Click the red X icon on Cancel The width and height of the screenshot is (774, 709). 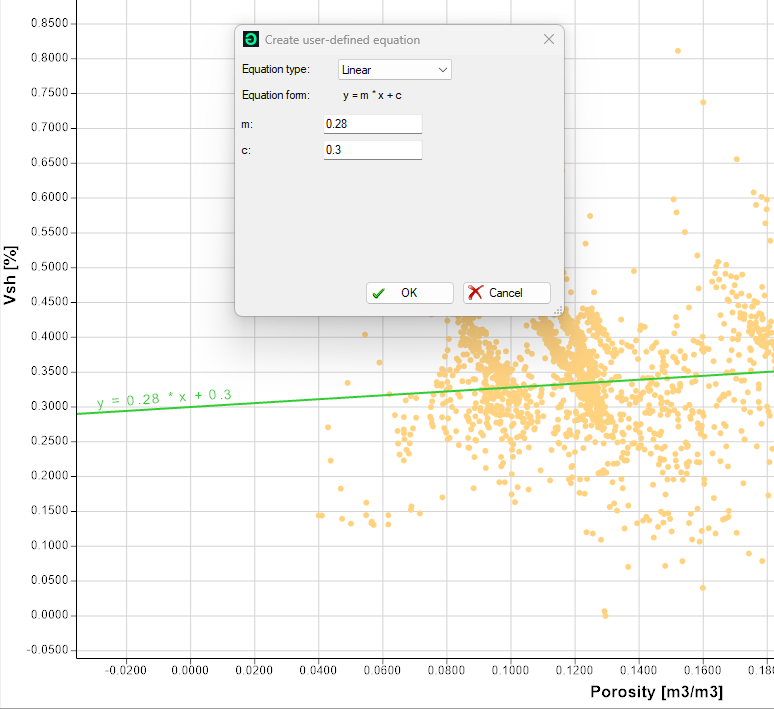(475, 292)
